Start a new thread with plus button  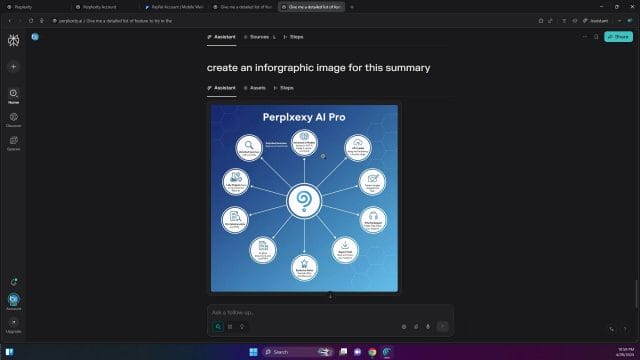click(13, 67)
